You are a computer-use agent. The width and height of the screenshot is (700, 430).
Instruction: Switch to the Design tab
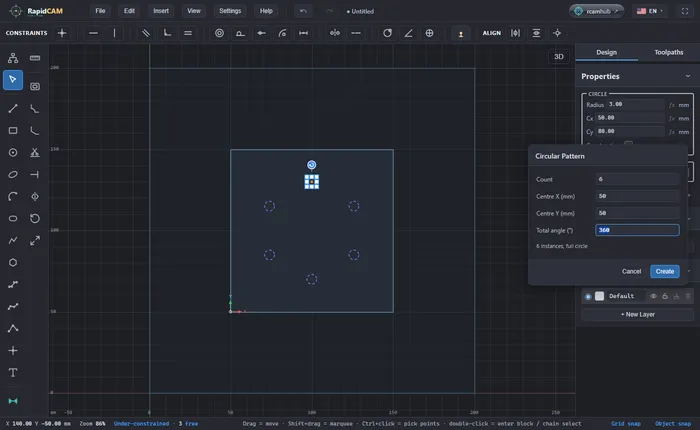(x=606, y=53)
